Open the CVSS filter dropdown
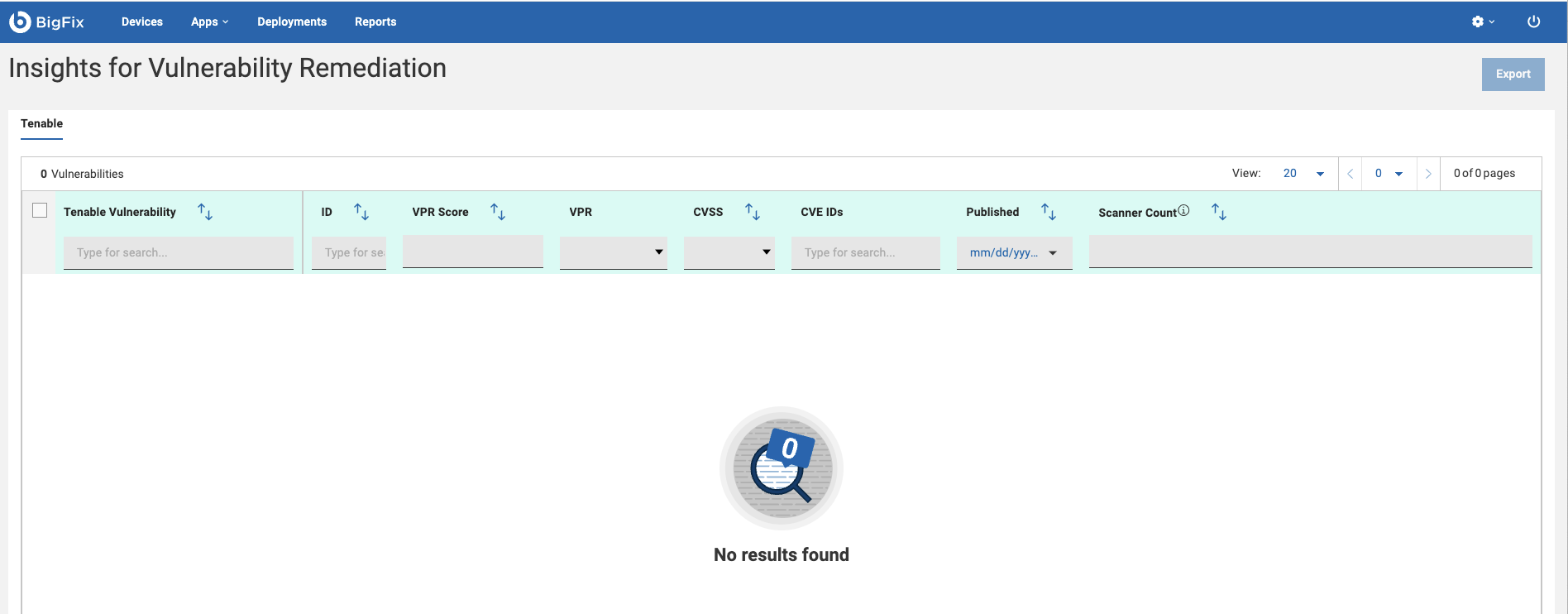The image size is (1568, 614). click(729, 252)
